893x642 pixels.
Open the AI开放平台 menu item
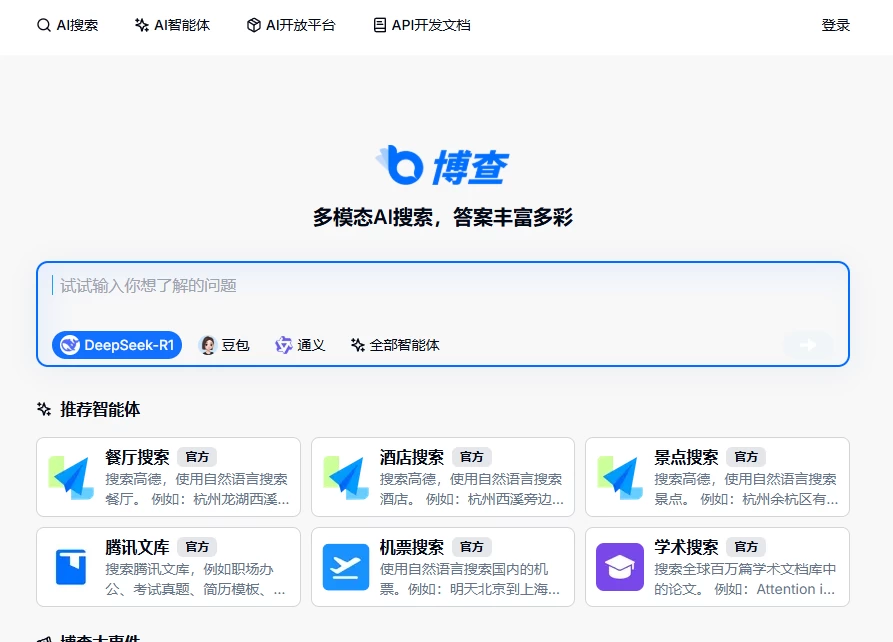click(290, 25)
